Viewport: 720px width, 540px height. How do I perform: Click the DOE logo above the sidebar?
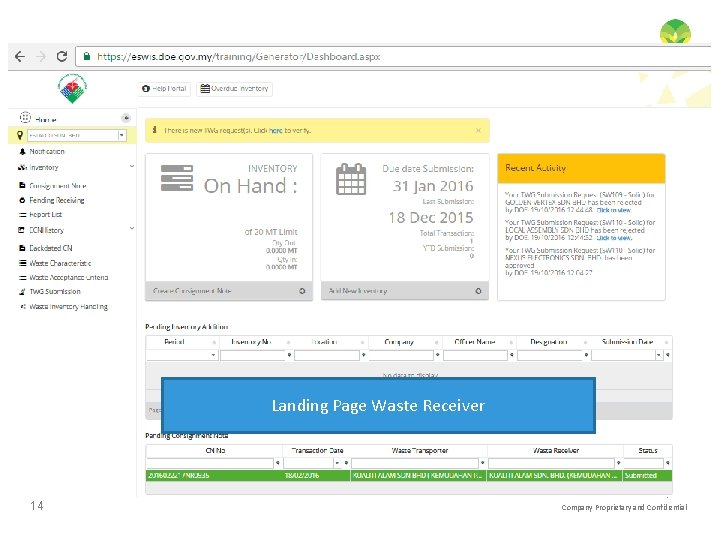73,88
